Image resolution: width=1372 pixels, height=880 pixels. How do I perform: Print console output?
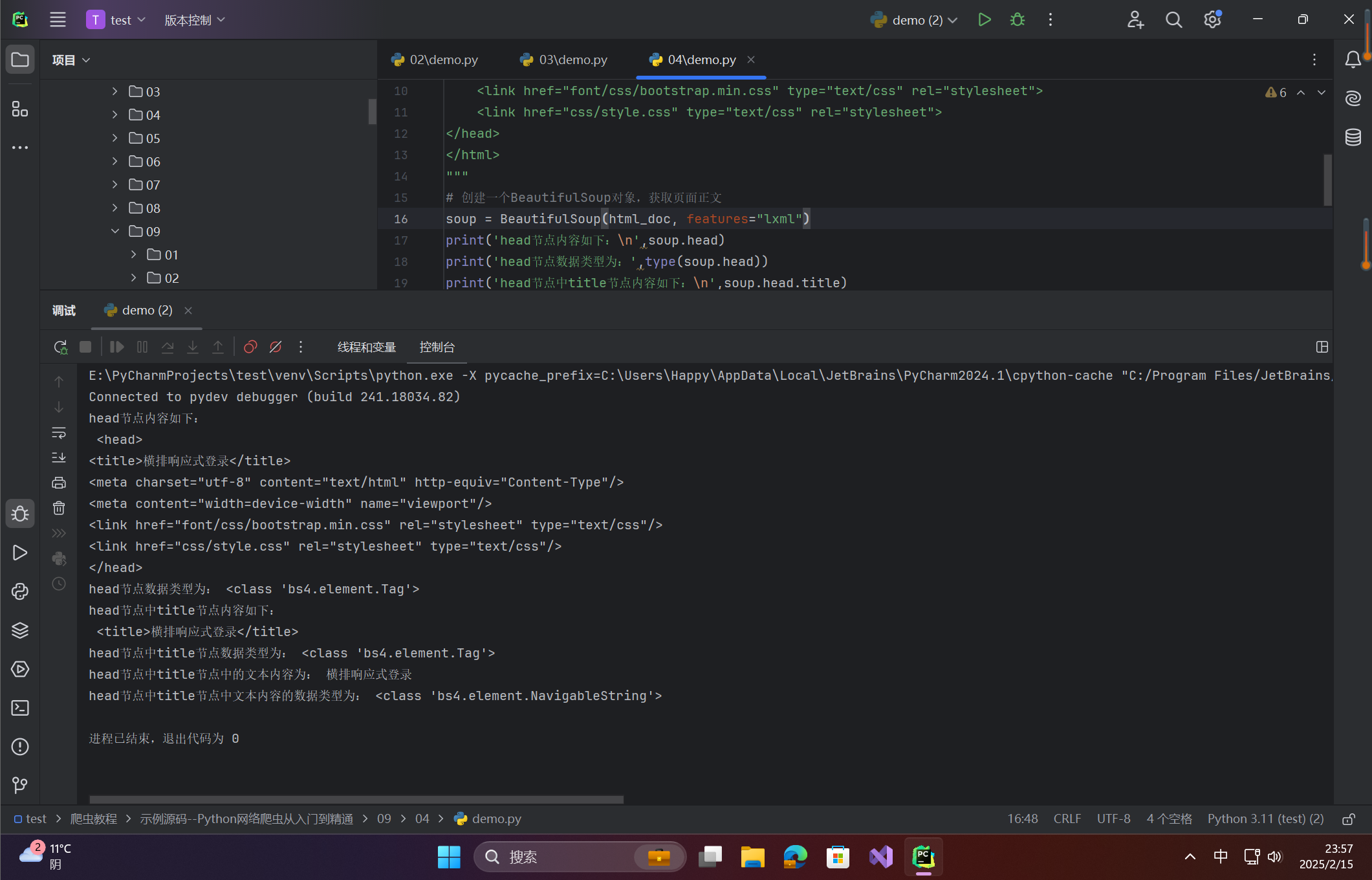coord(59,483)
